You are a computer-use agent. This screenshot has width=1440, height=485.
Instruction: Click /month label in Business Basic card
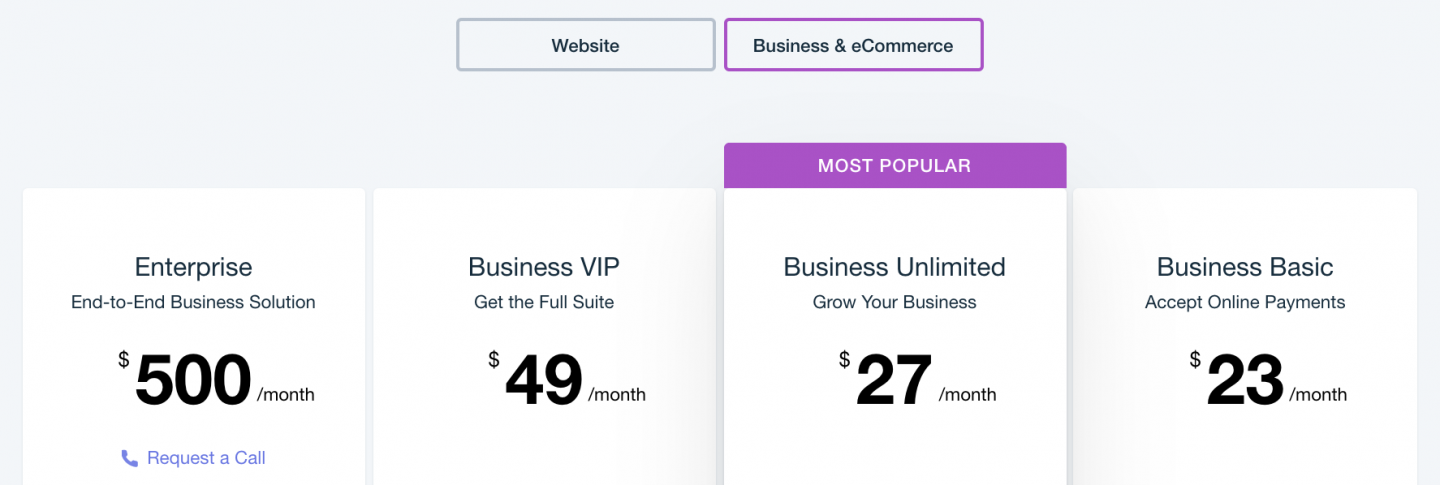pyautogui.click(x=1318, y=395)
